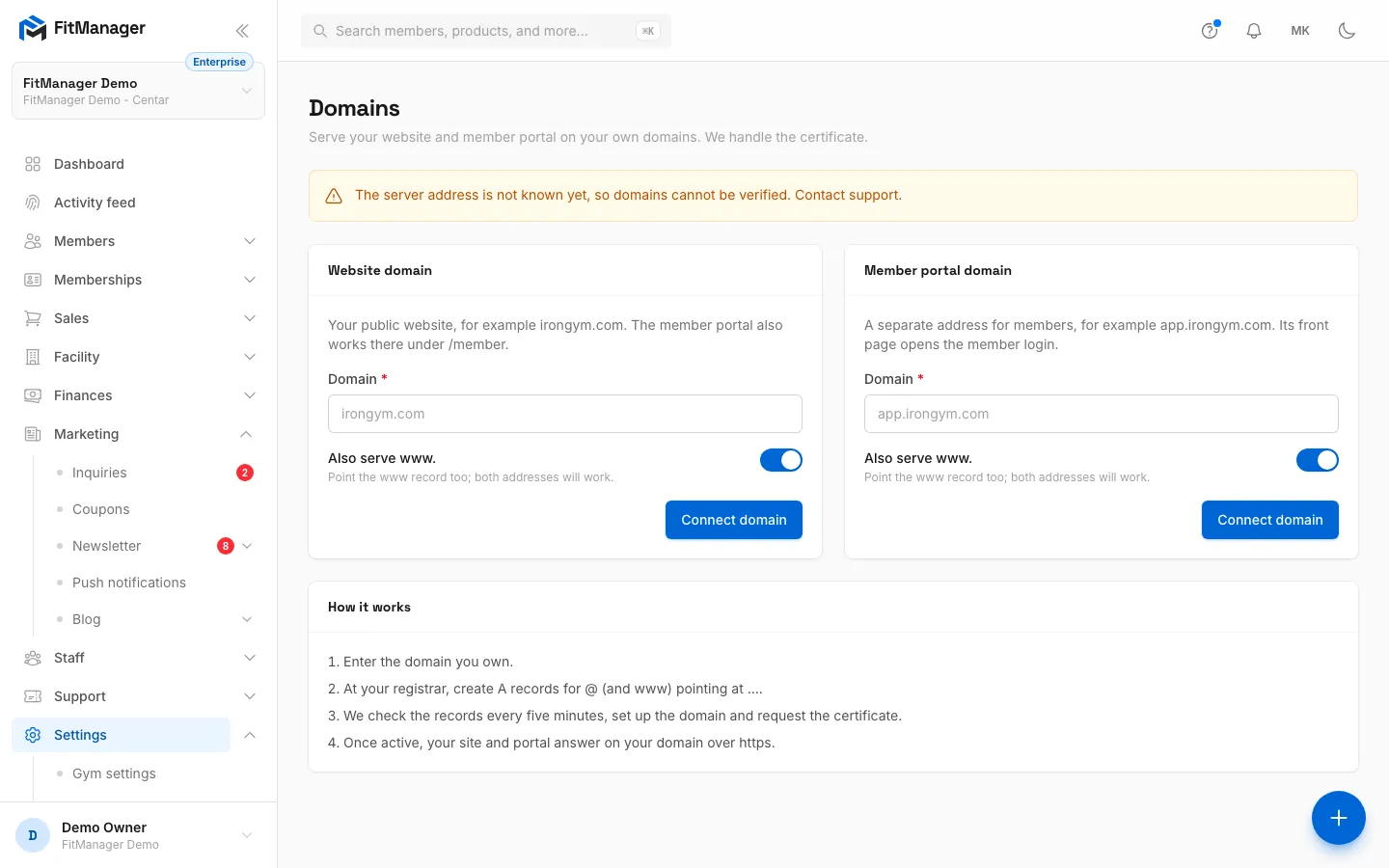Toggle Also serve www for Member portal domain

click(1318, 460)
